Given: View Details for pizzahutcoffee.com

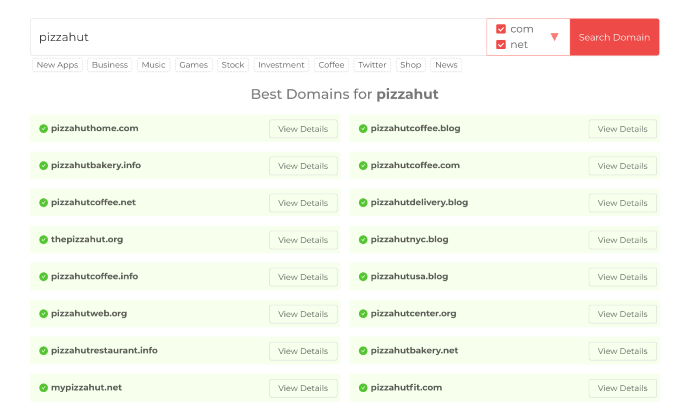Looking at the screenshot, I should point(623,166).
